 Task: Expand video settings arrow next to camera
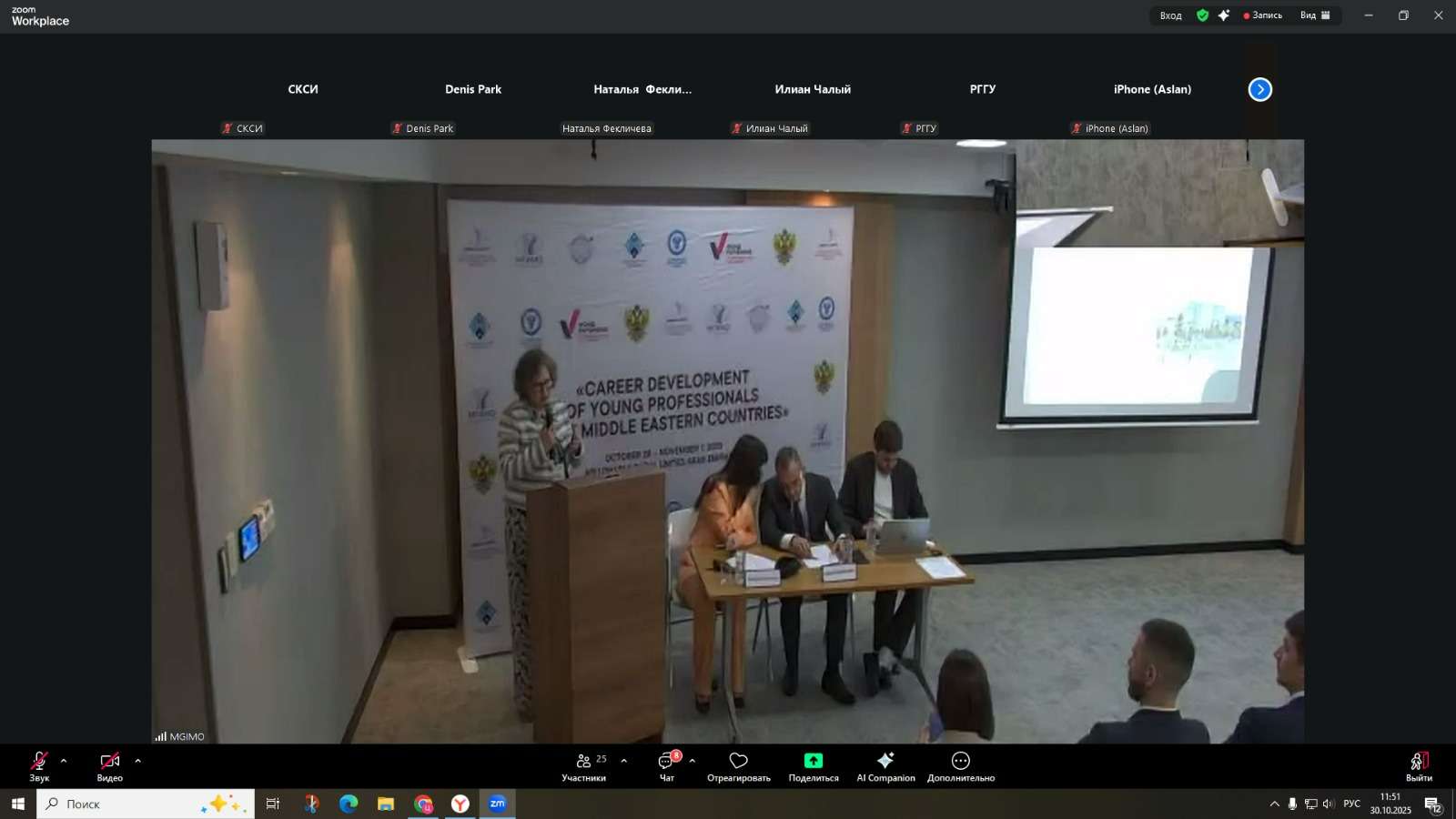[138, 761]
